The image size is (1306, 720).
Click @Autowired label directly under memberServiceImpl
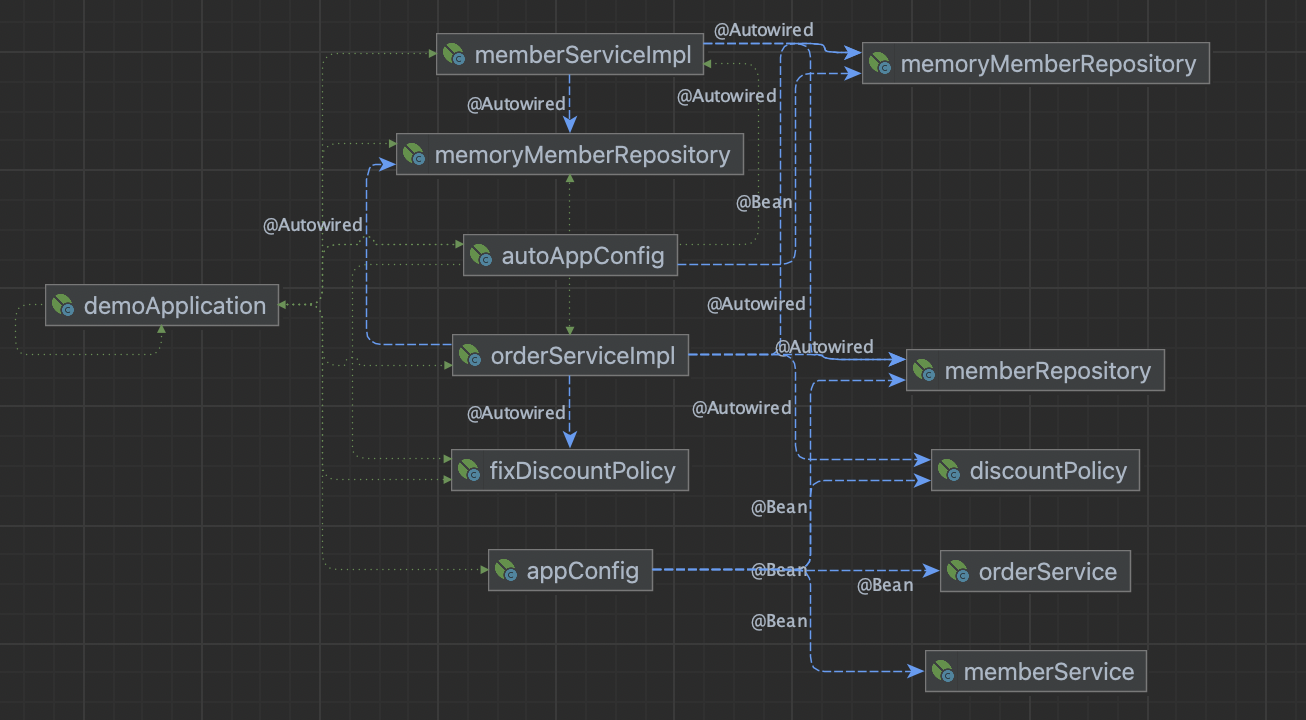[517, 104]
